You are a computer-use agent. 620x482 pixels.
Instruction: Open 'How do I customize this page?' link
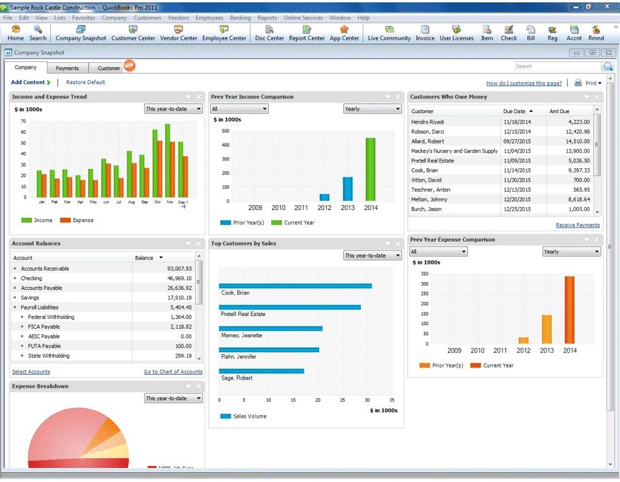pyautogui.click(x=524, y=83)
